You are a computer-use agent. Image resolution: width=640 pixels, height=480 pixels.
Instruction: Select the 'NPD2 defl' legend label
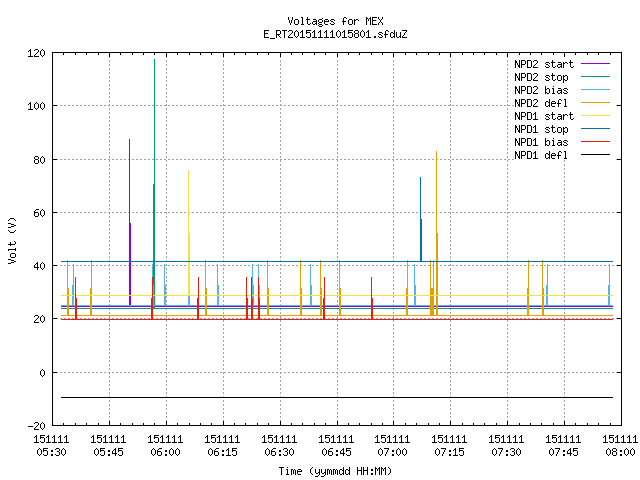(541, 103)
